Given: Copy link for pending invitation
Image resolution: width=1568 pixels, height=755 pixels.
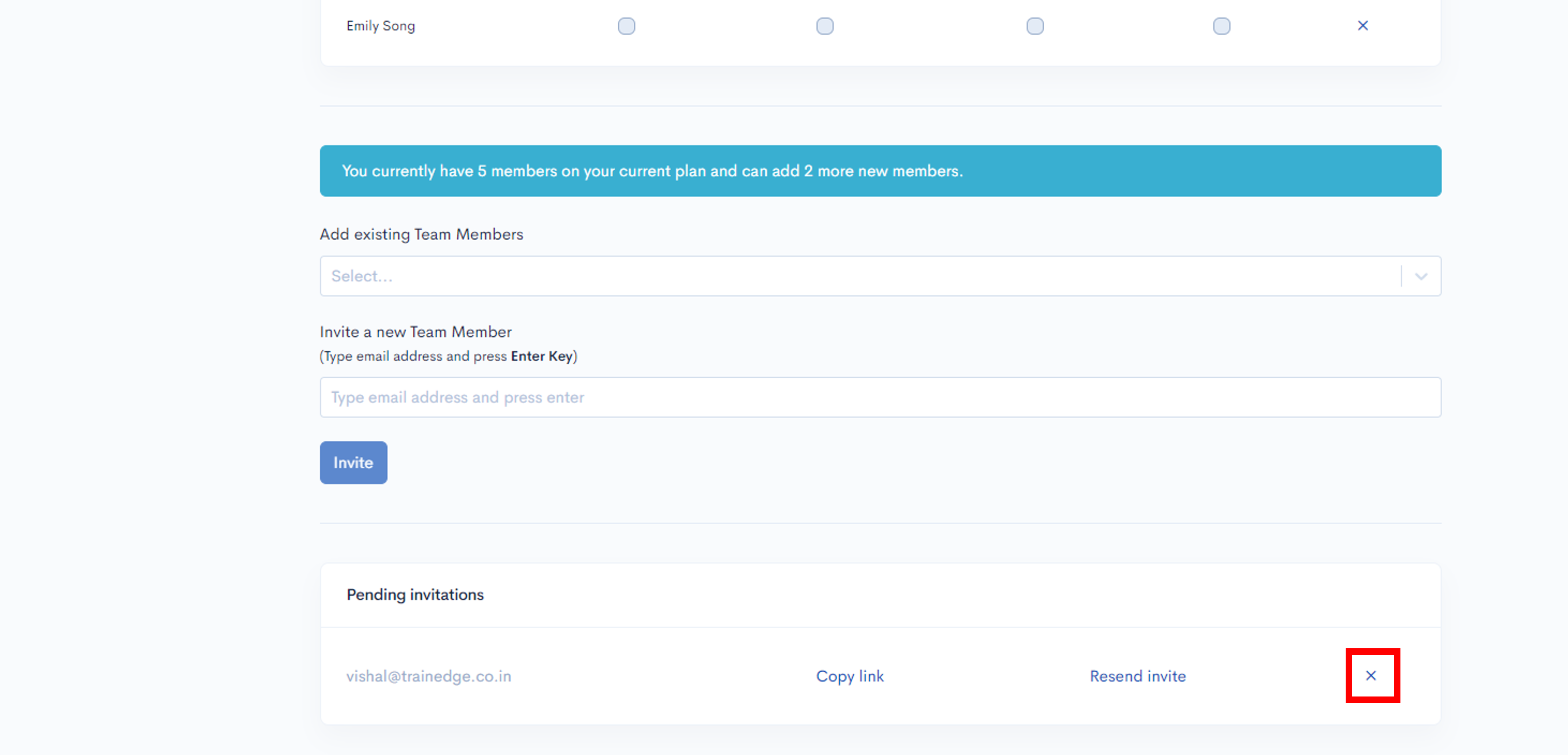Looking at the screenshot, I should (850, 676).
